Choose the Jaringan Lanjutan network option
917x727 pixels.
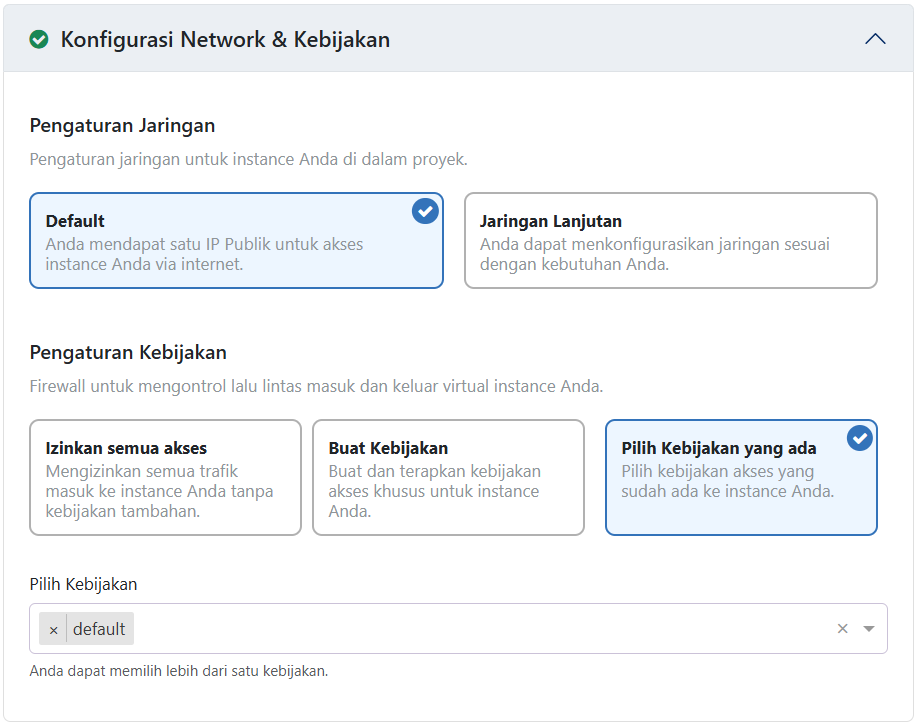(x=670, y=240)
